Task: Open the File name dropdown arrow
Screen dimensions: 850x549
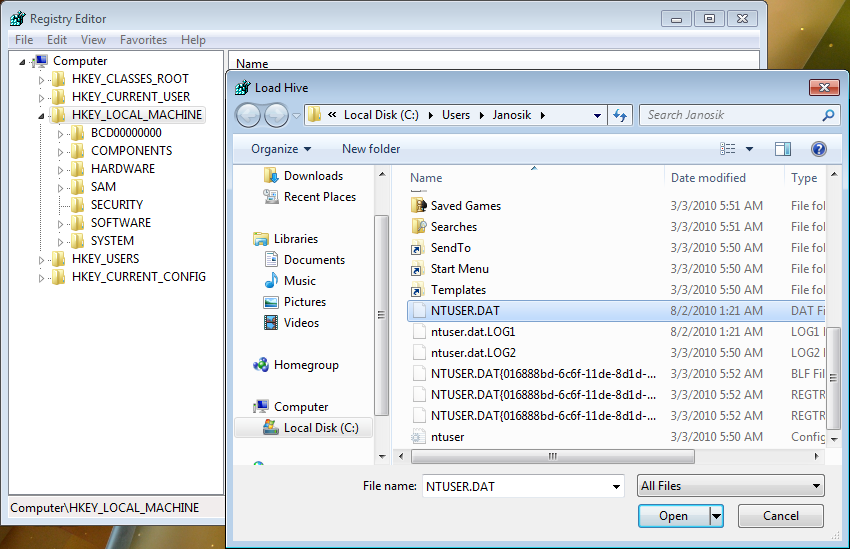Action: [x=616, y=487]
